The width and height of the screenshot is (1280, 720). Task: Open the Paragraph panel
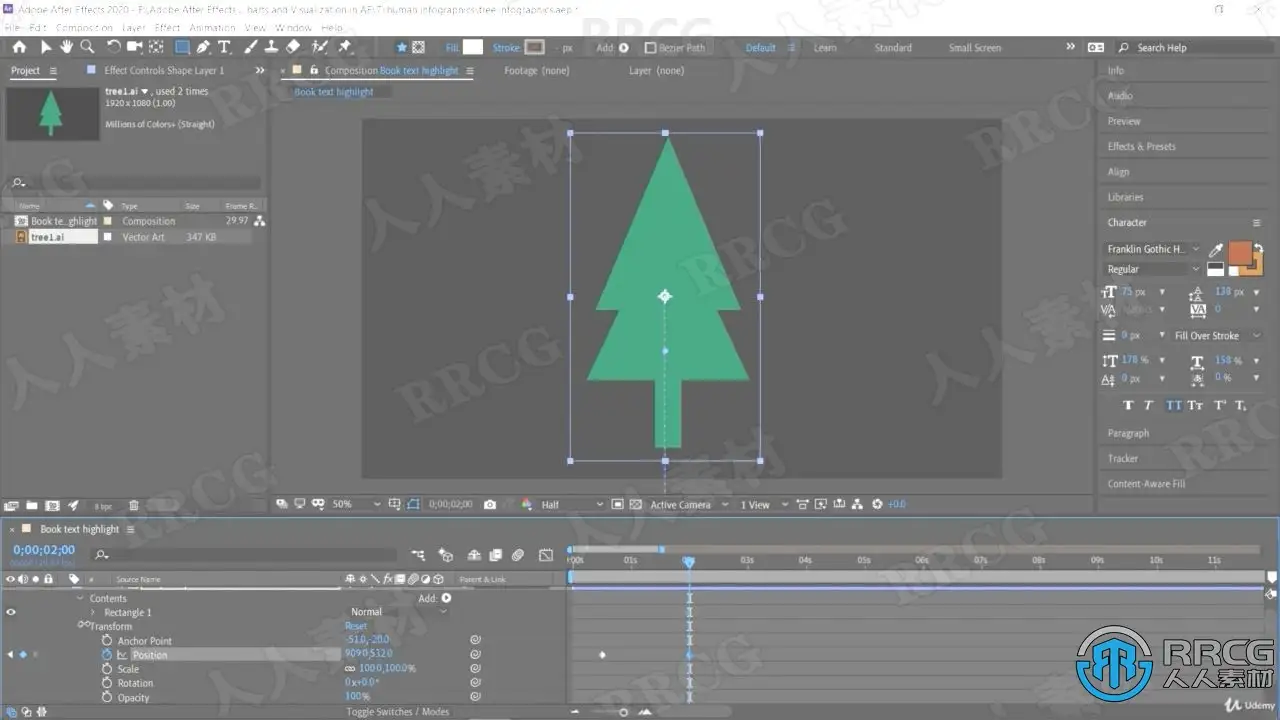[1128, 433]
